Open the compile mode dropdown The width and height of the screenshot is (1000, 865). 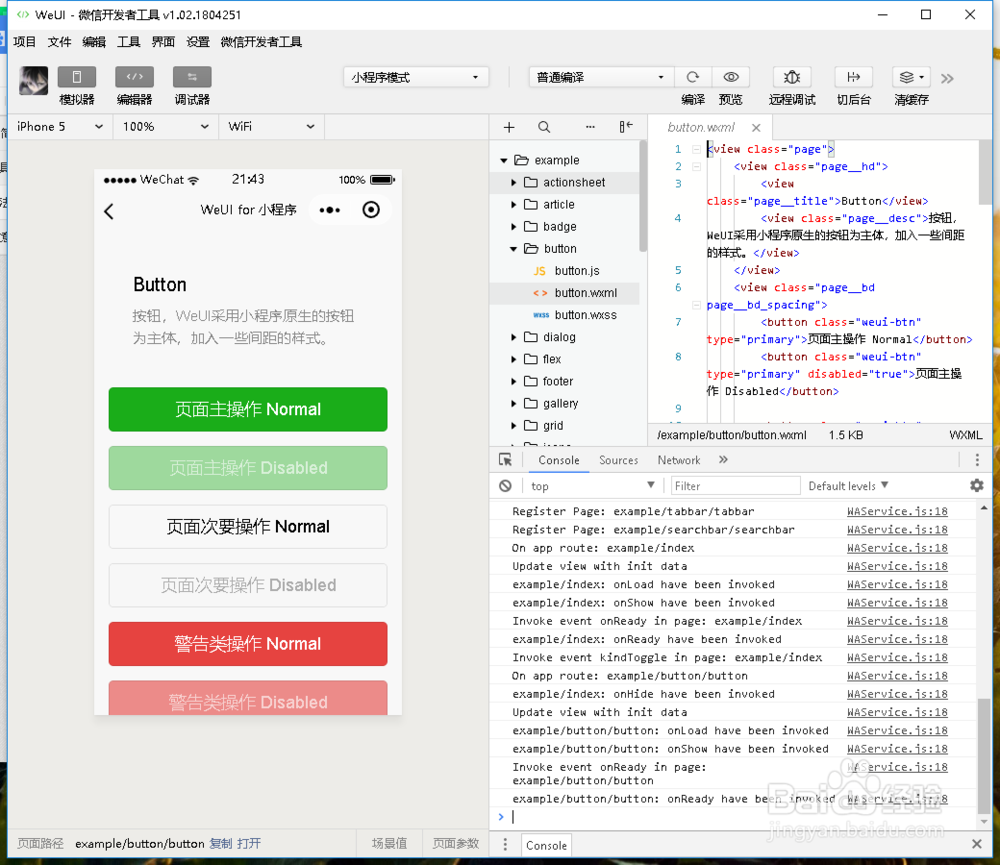600,77
